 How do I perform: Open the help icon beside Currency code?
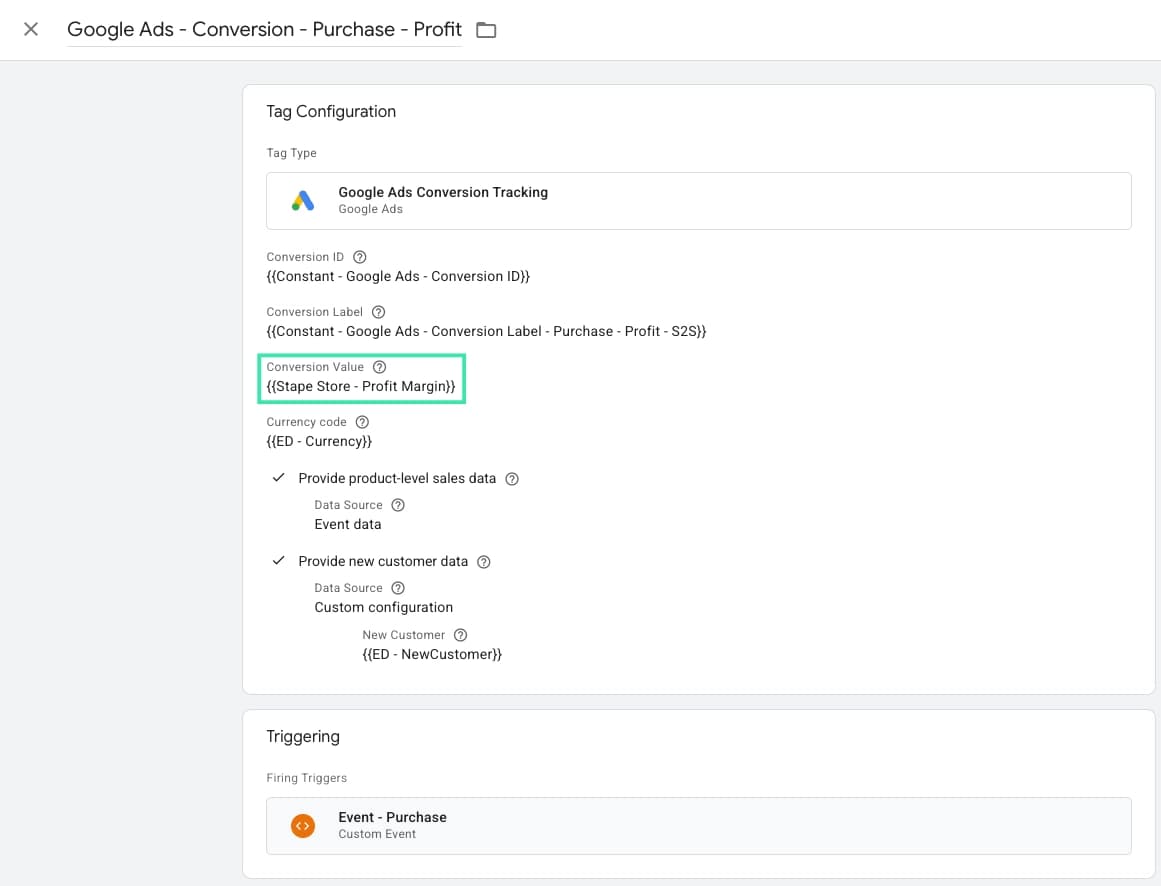[x=361, y=421]
